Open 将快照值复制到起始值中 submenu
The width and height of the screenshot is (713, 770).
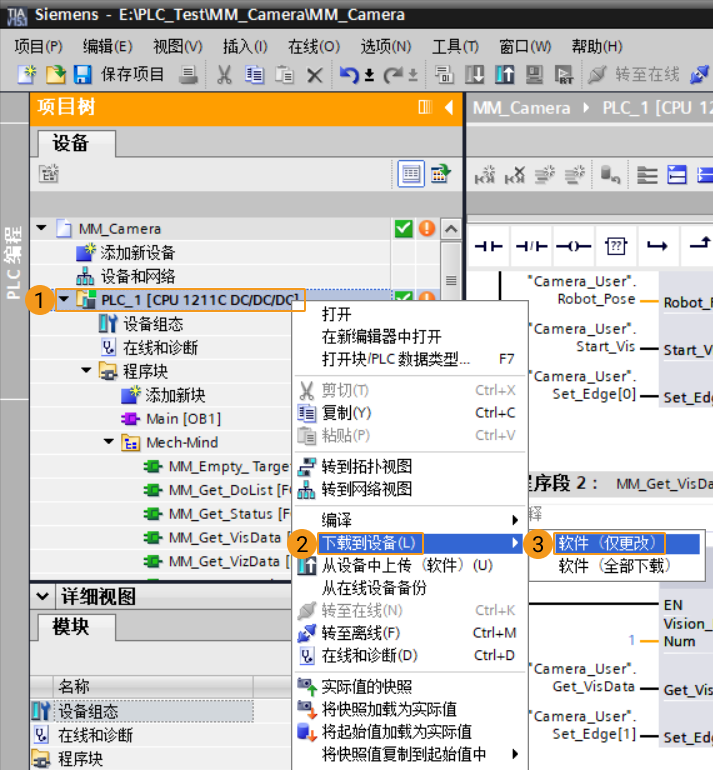[410, 753]
